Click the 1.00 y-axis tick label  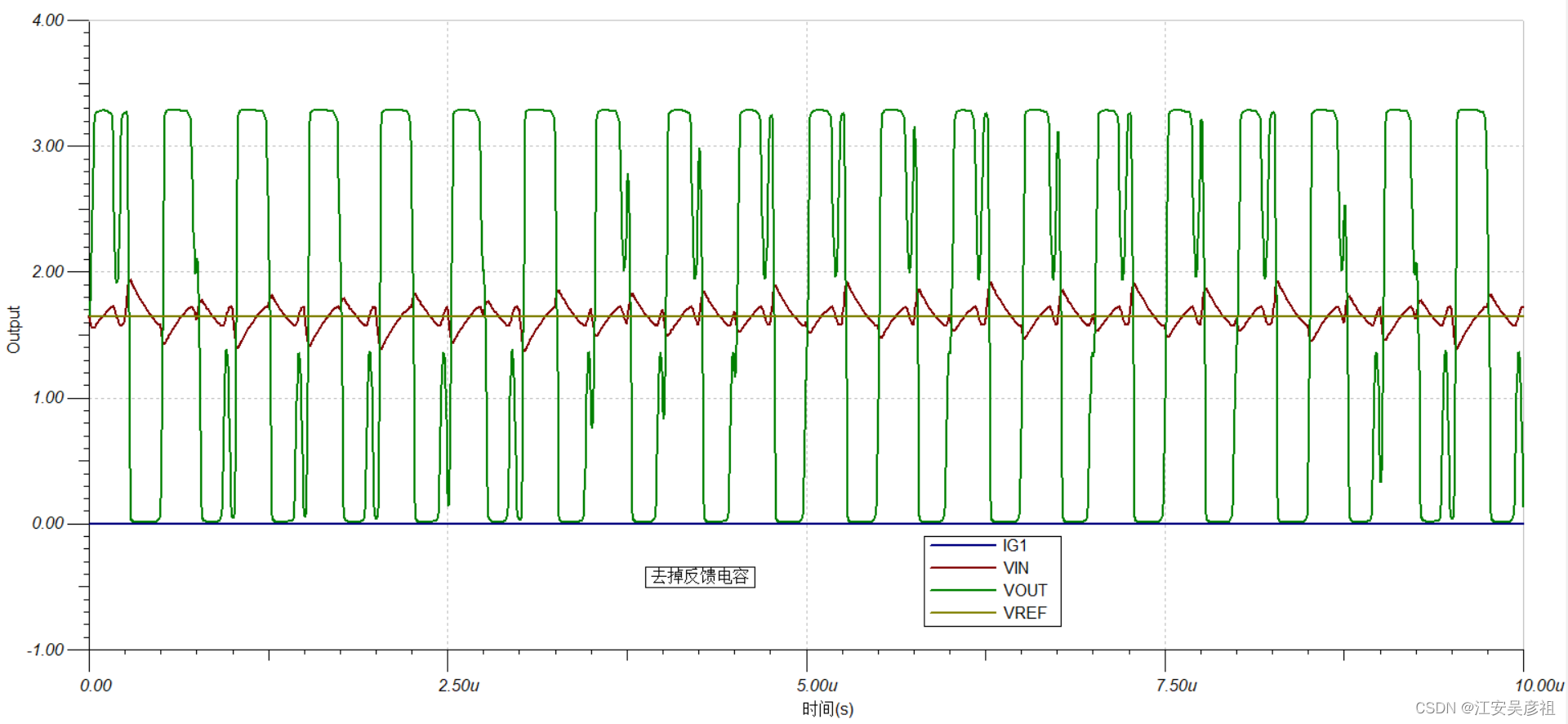pyautogui.click(x=48, y=398)
